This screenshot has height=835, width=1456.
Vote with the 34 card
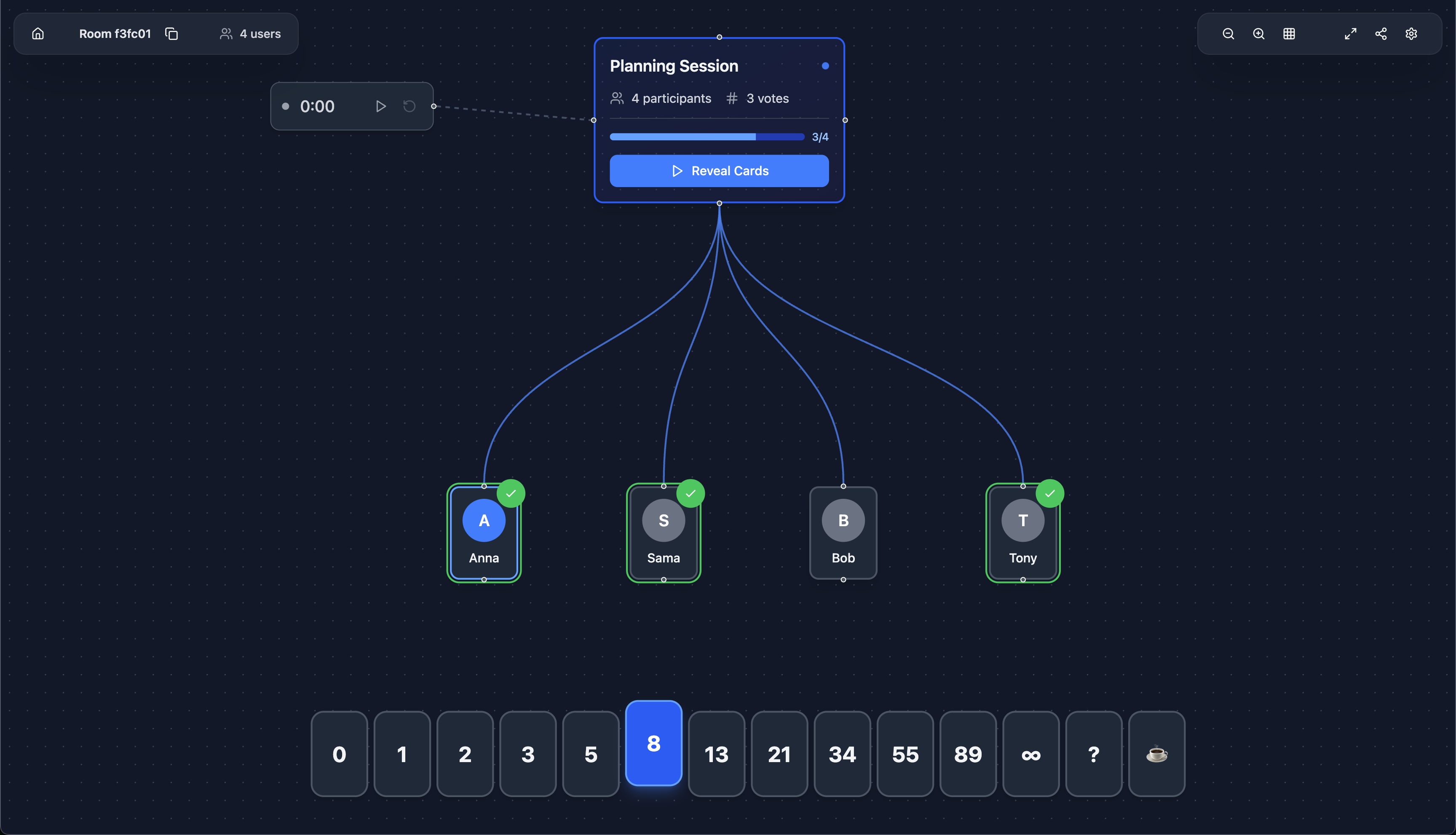843,754
